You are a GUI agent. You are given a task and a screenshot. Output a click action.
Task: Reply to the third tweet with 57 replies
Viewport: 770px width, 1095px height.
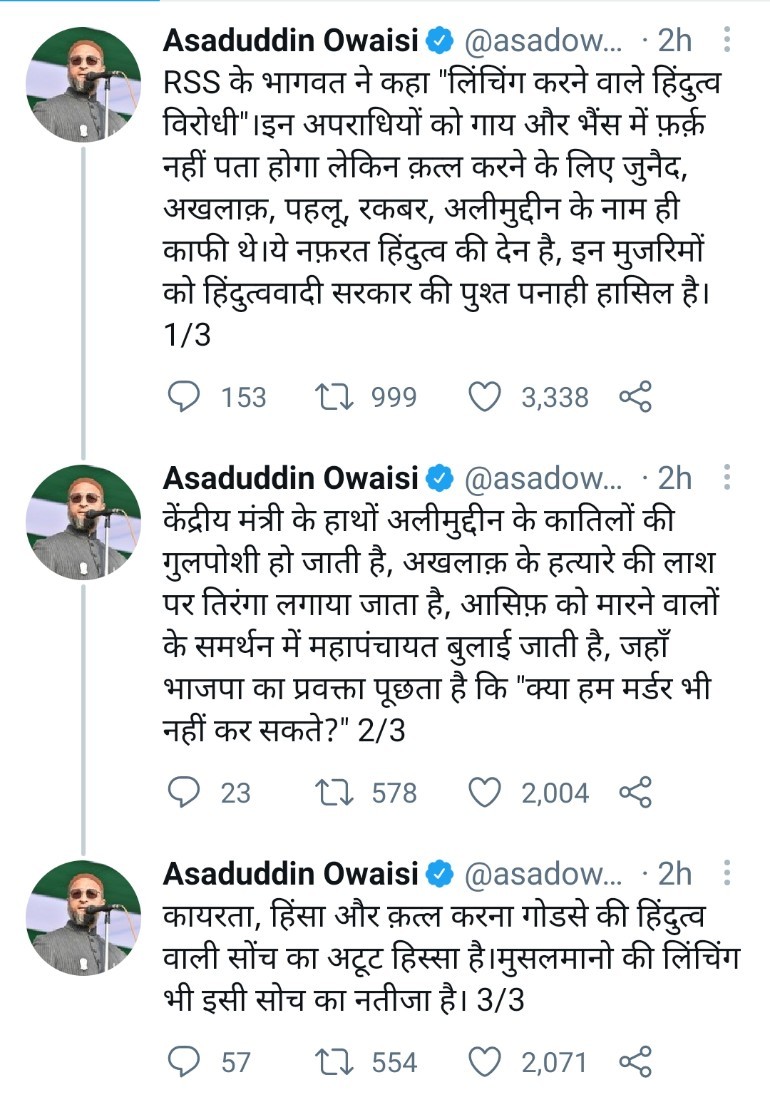pyautogui.click(x=182, y=1061)
